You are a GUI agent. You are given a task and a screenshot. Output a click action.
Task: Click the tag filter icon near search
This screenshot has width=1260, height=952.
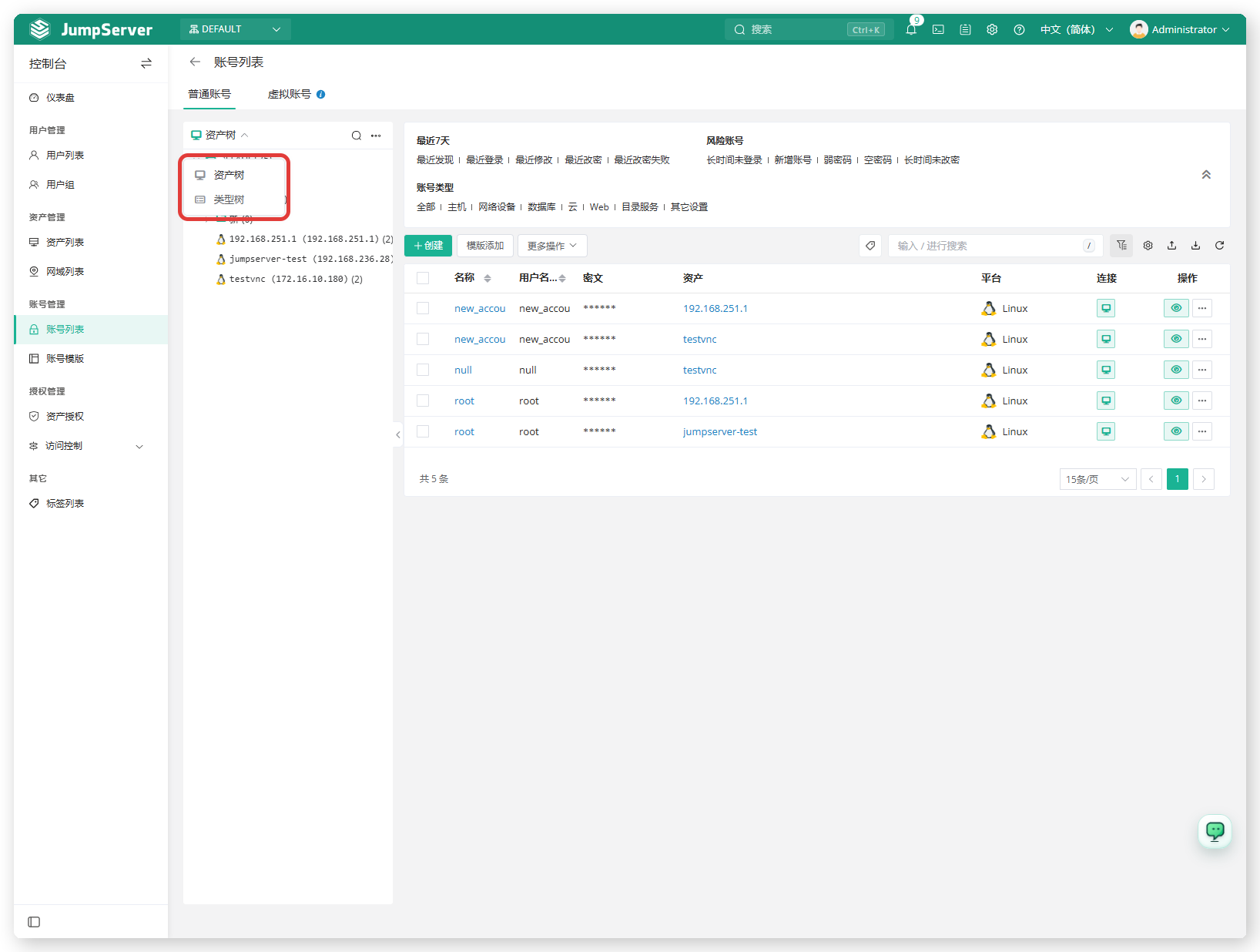point(870,246)
